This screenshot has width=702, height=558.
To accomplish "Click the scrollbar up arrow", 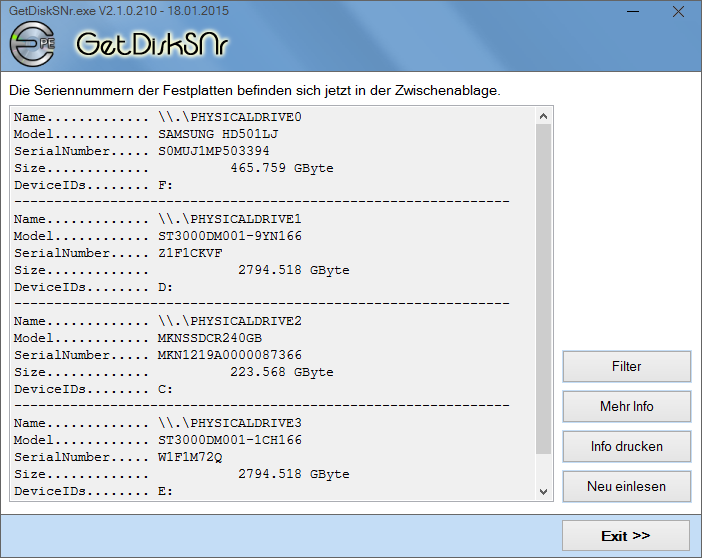I will [x=543, y=115].
